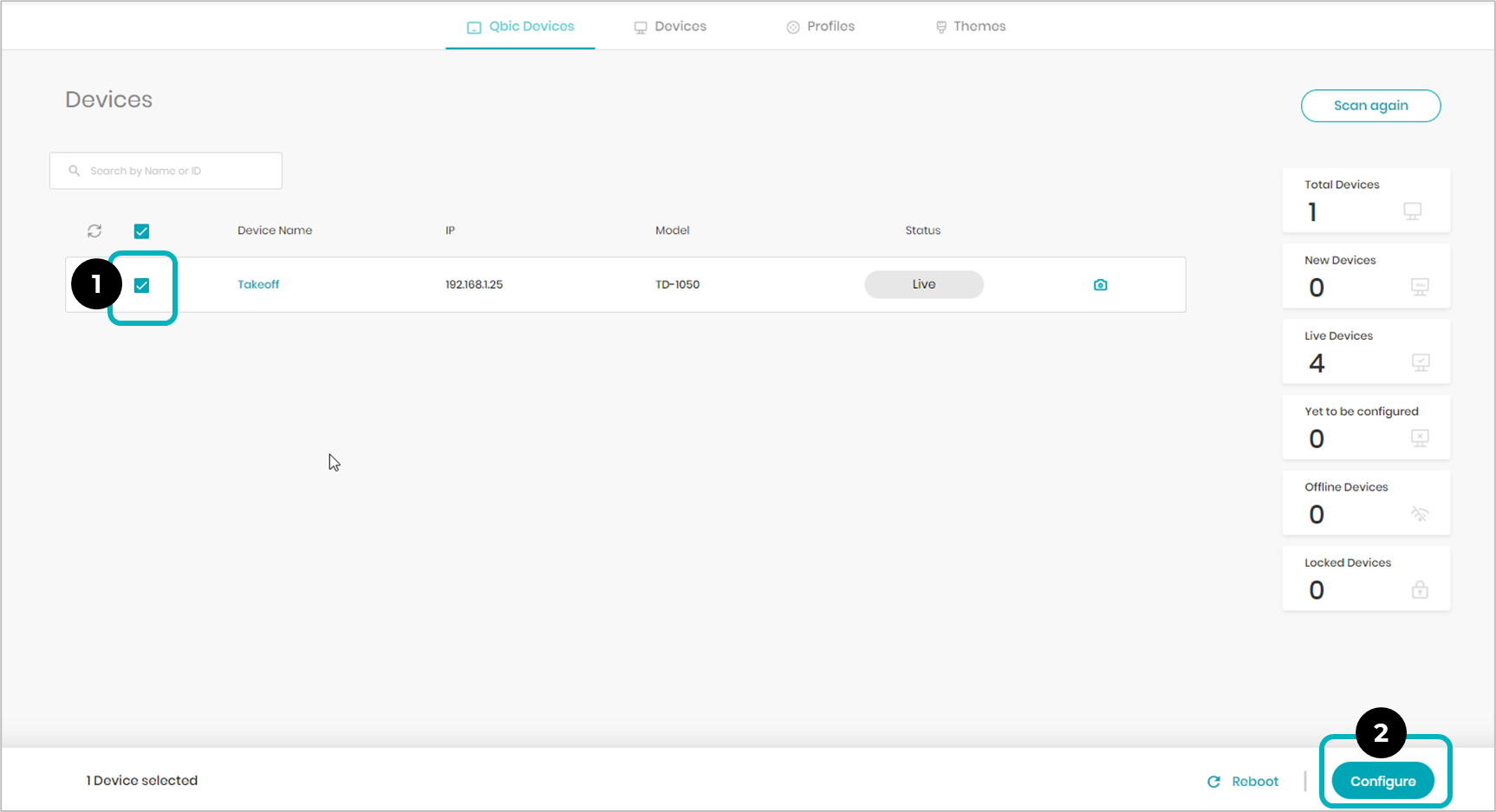Click the Locked Devices label

coord(1348,562)
